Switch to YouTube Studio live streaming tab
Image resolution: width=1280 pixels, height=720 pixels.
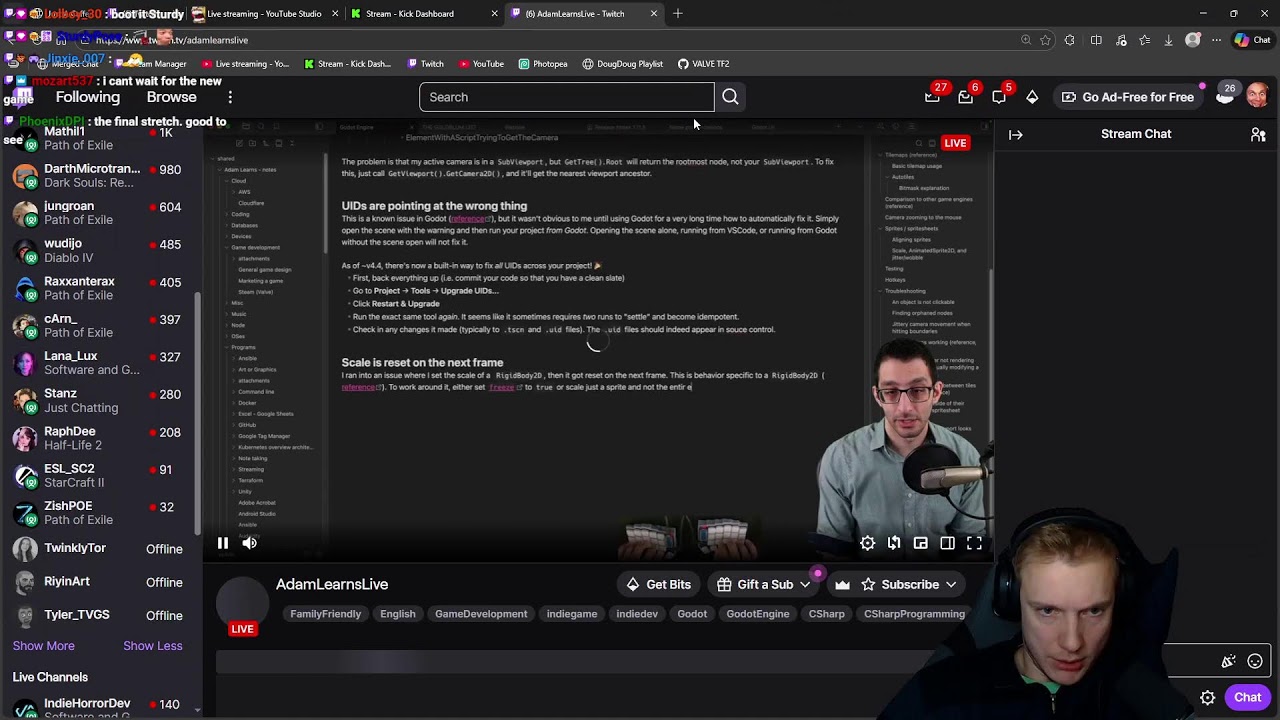point(264,14)
